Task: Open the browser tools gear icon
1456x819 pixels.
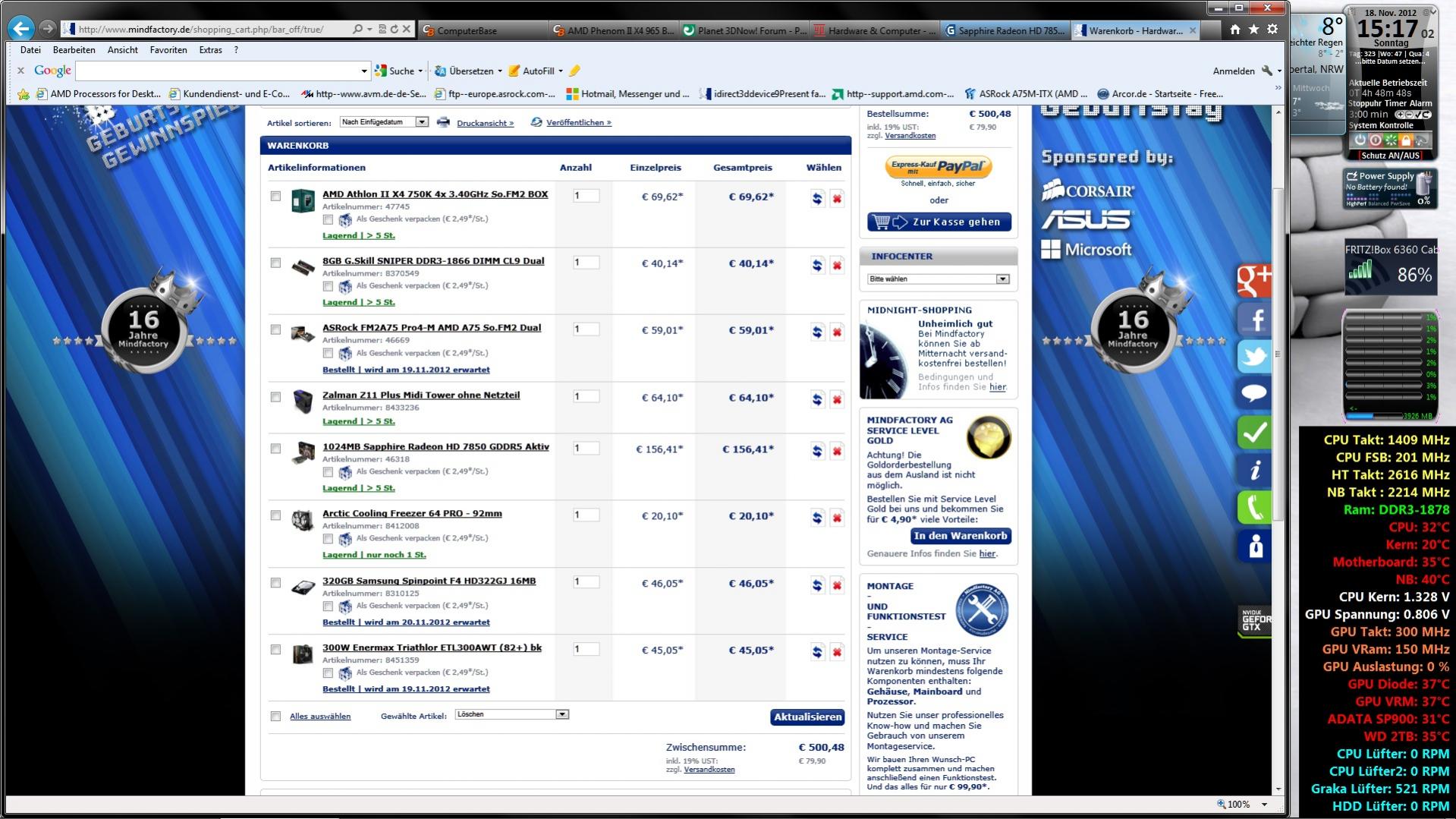Action: (x=1272, y=30)
